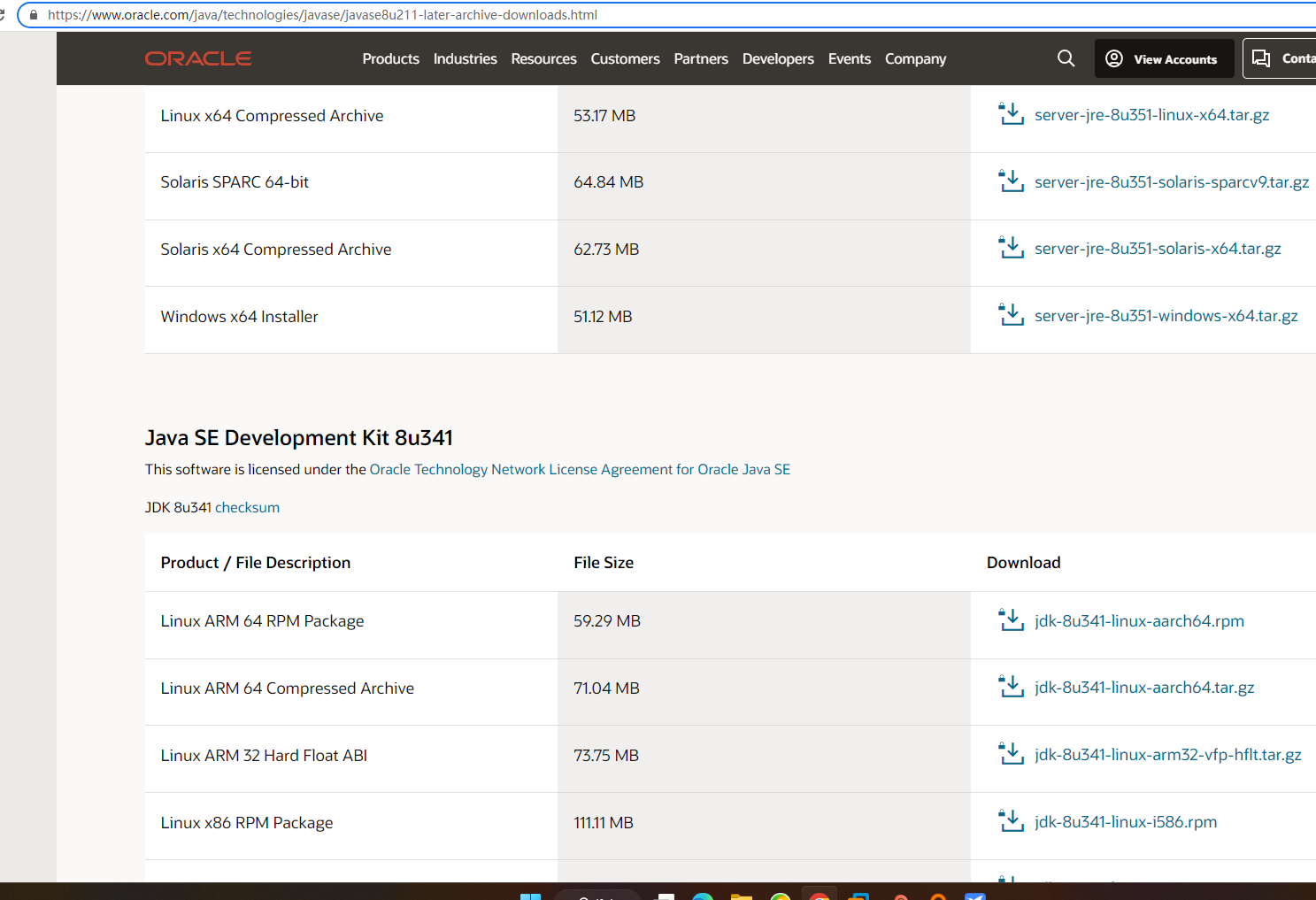This screenshot has width=1316, height=900.
Task: Download icon for server-jre-8u351-windows-x64.tar.gz
Action: [1012, 315]
